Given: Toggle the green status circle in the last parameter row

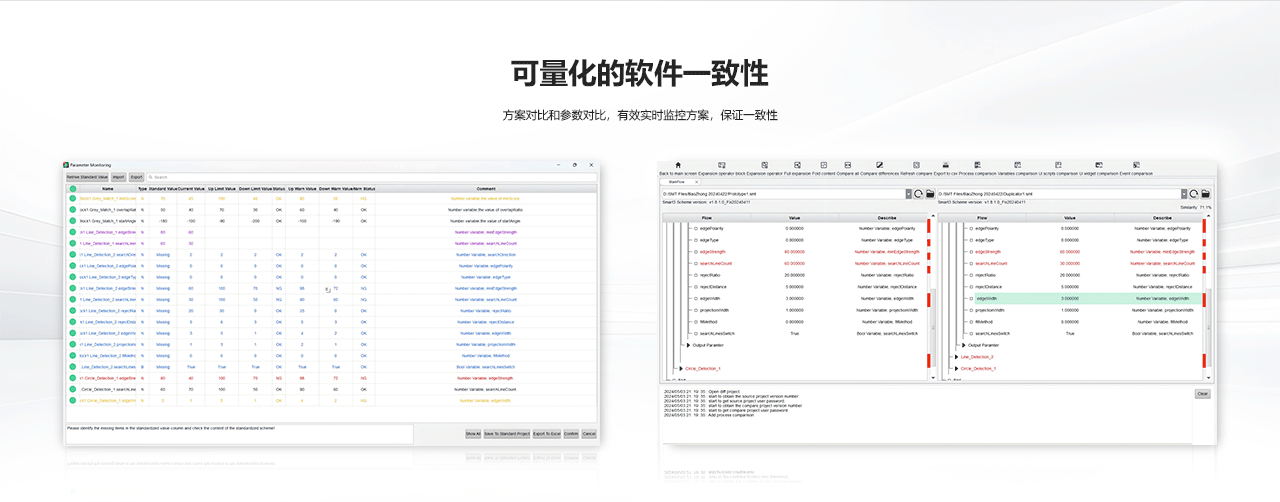Looking at the screenshot, I should coord(72,401).
